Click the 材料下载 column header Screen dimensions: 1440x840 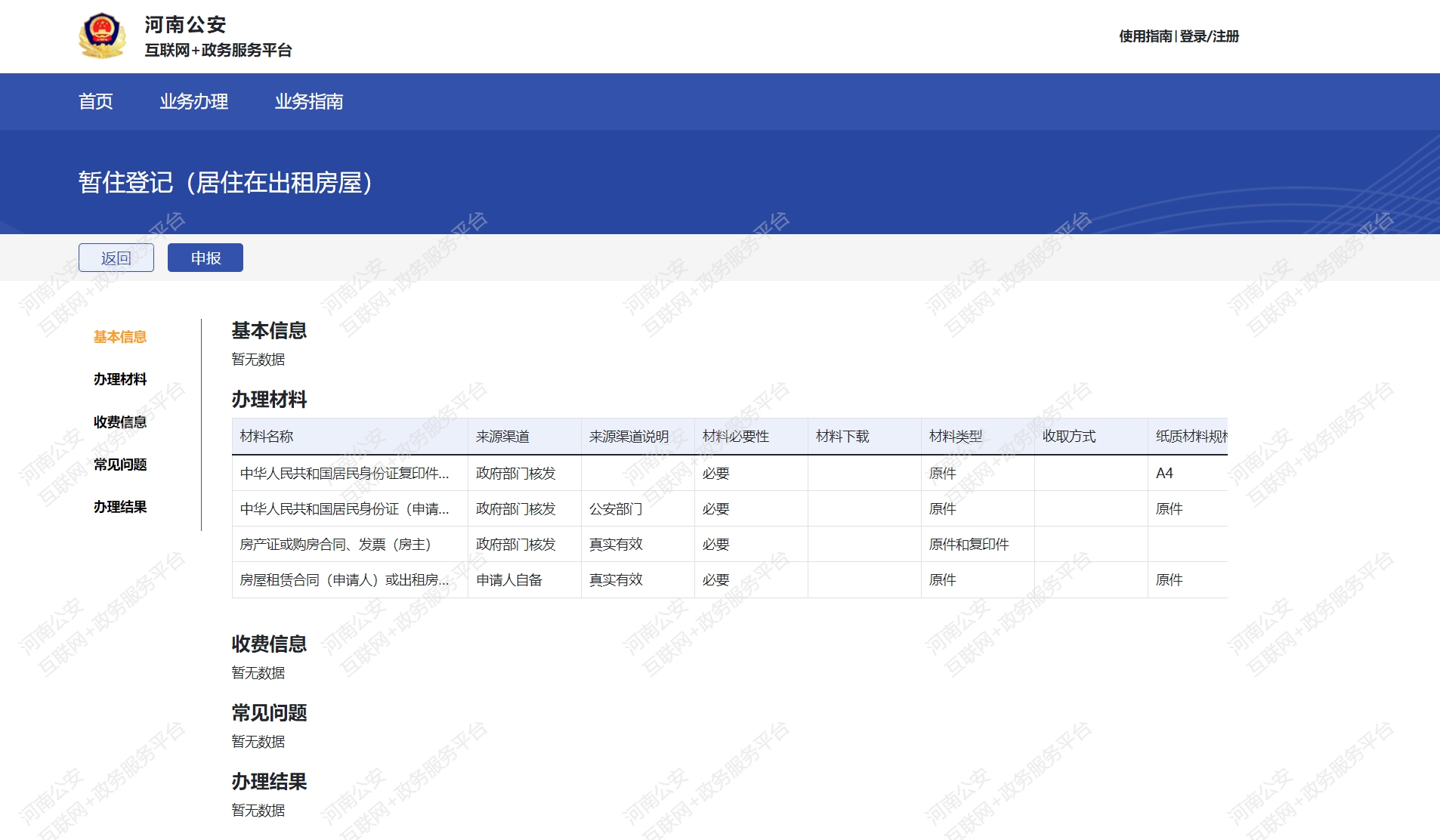coord(842,437)
